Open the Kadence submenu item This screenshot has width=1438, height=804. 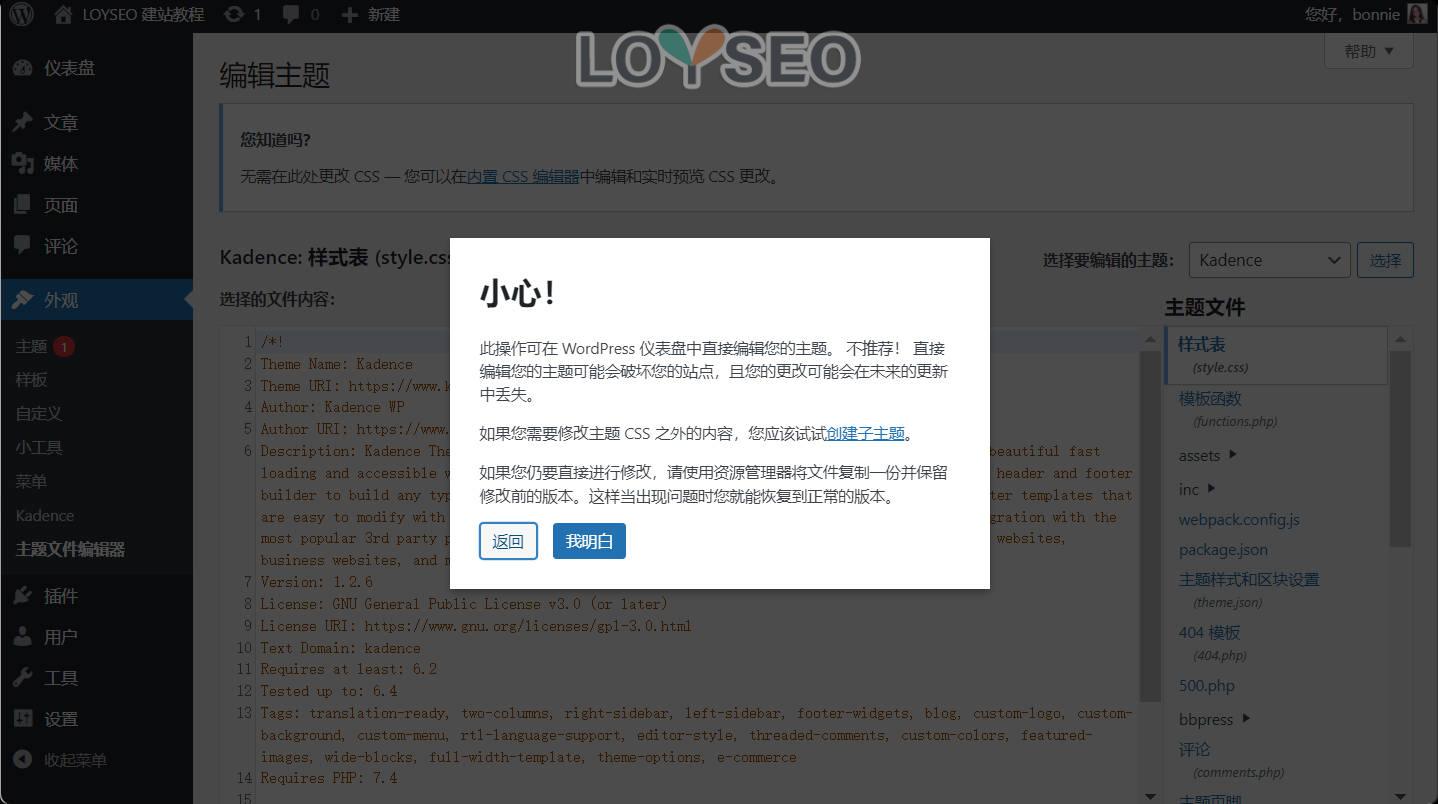[x=45, y=515]
